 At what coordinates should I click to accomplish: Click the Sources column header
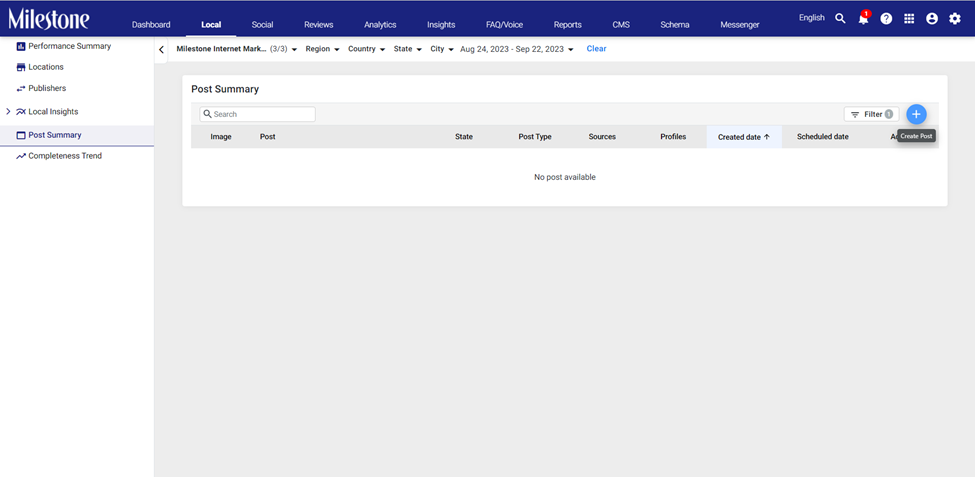[602, 137]
